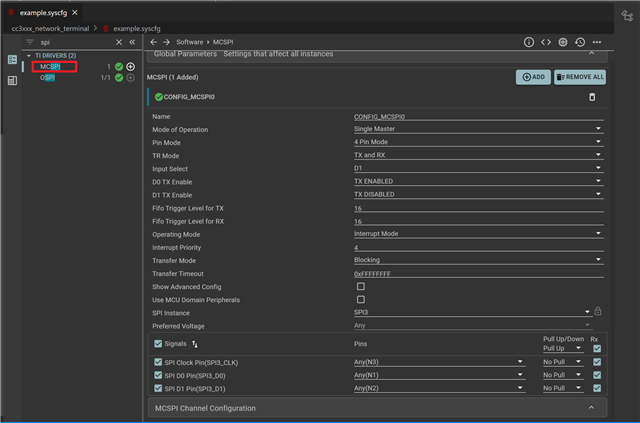Select OSPI in the TI Drivers tree
The image size is (640, 423).
(x=48, y=77)
